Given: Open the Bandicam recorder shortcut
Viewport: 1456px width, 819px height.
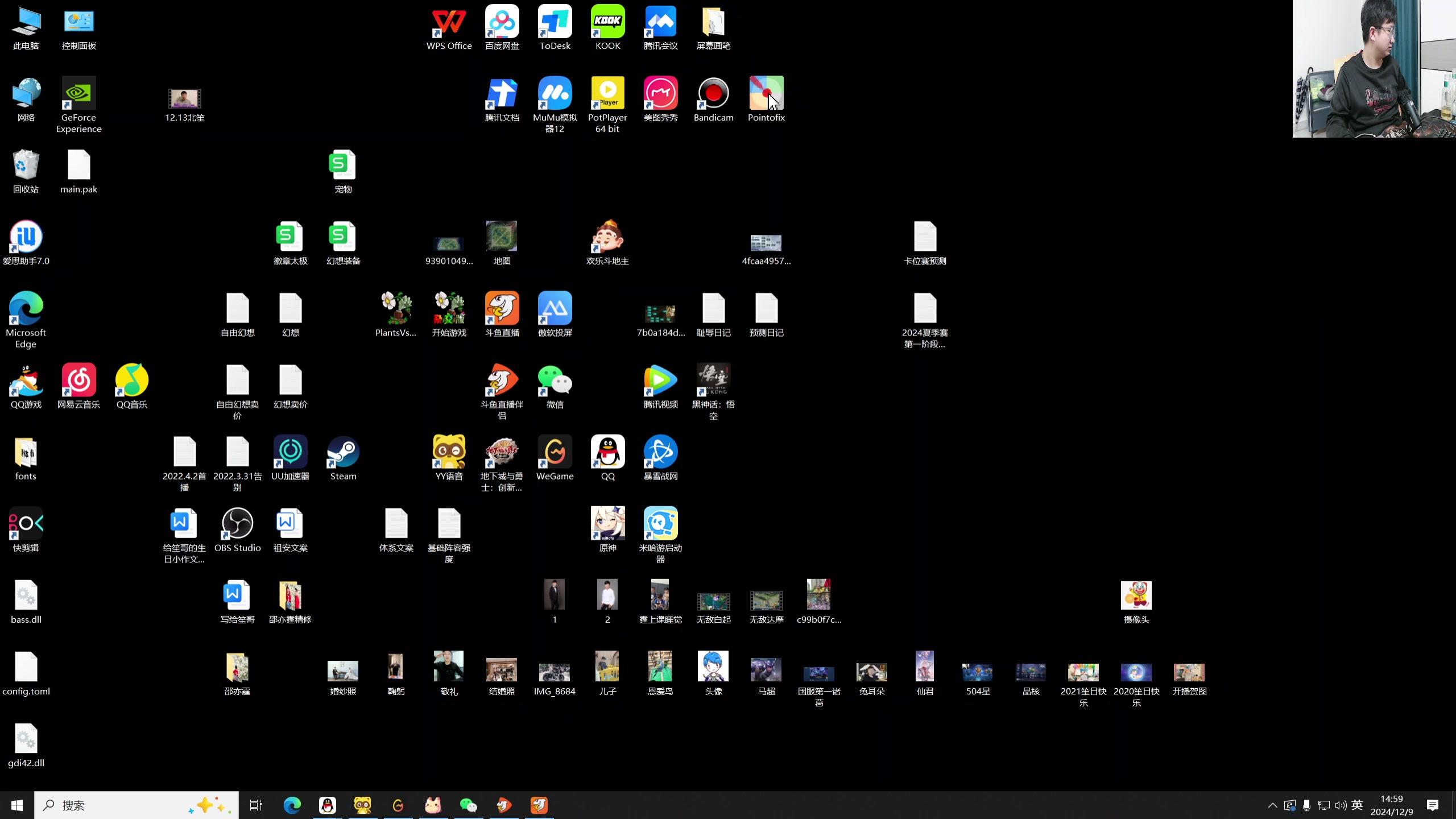Looking at the screenshot, I should tap(713, 100).
